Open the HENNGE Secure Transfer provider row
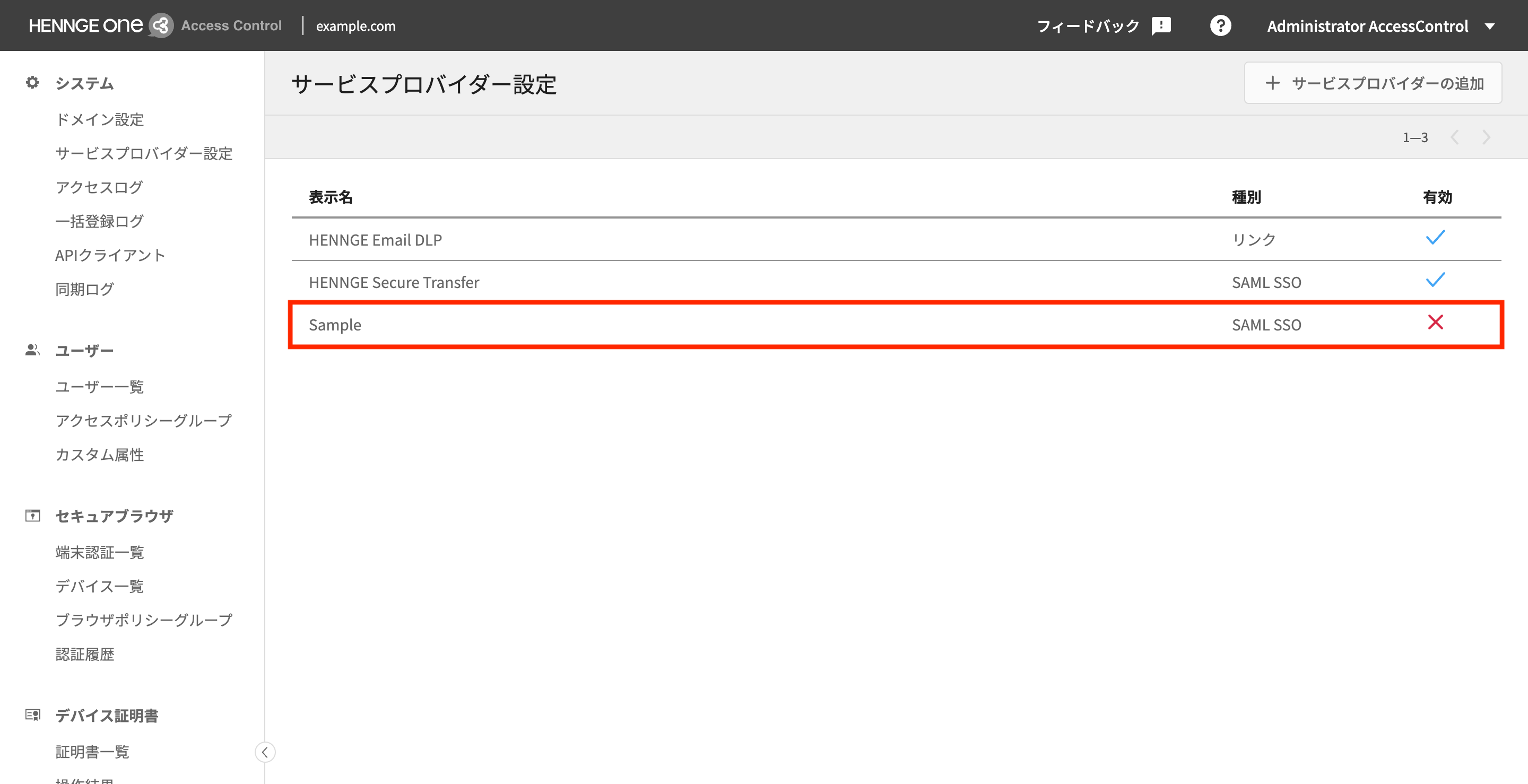Viewport: 1528px width, 784px height. 394,282
